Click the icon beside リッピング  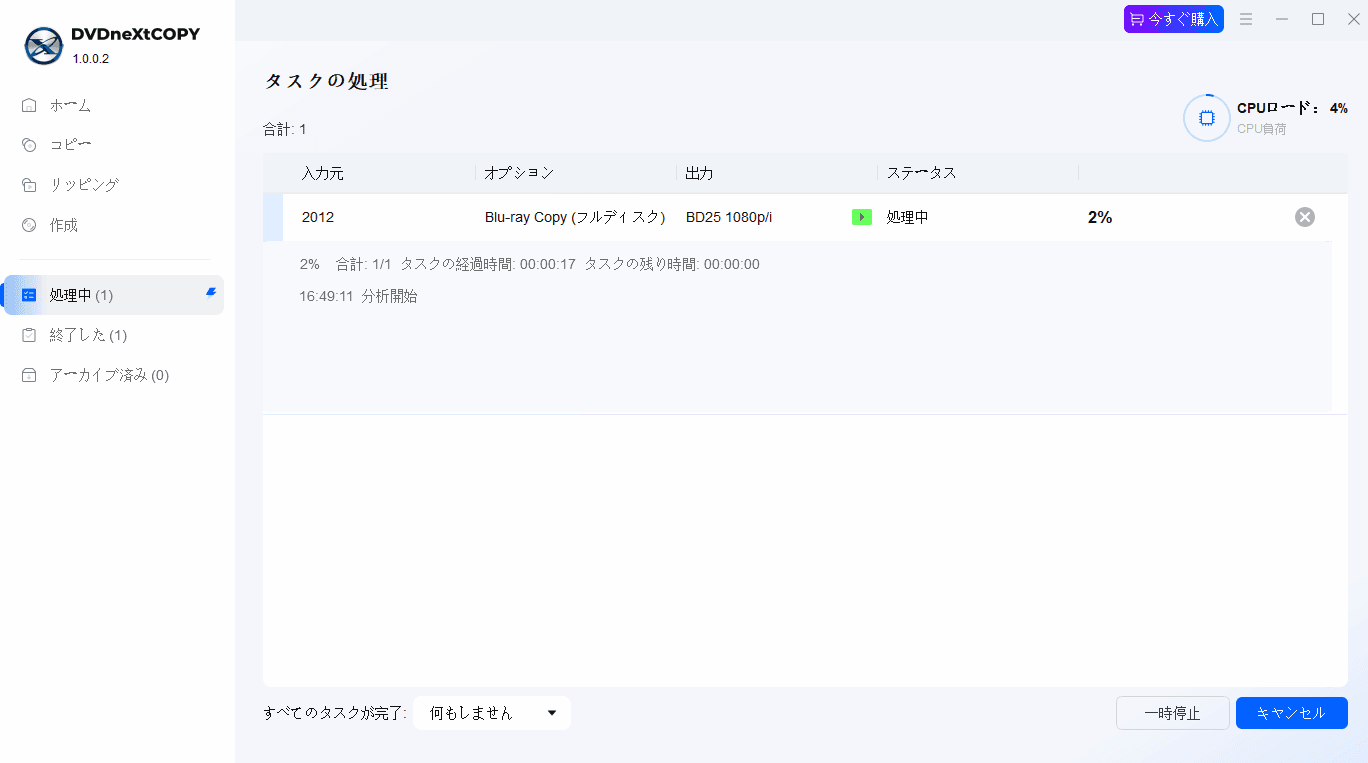29,185
